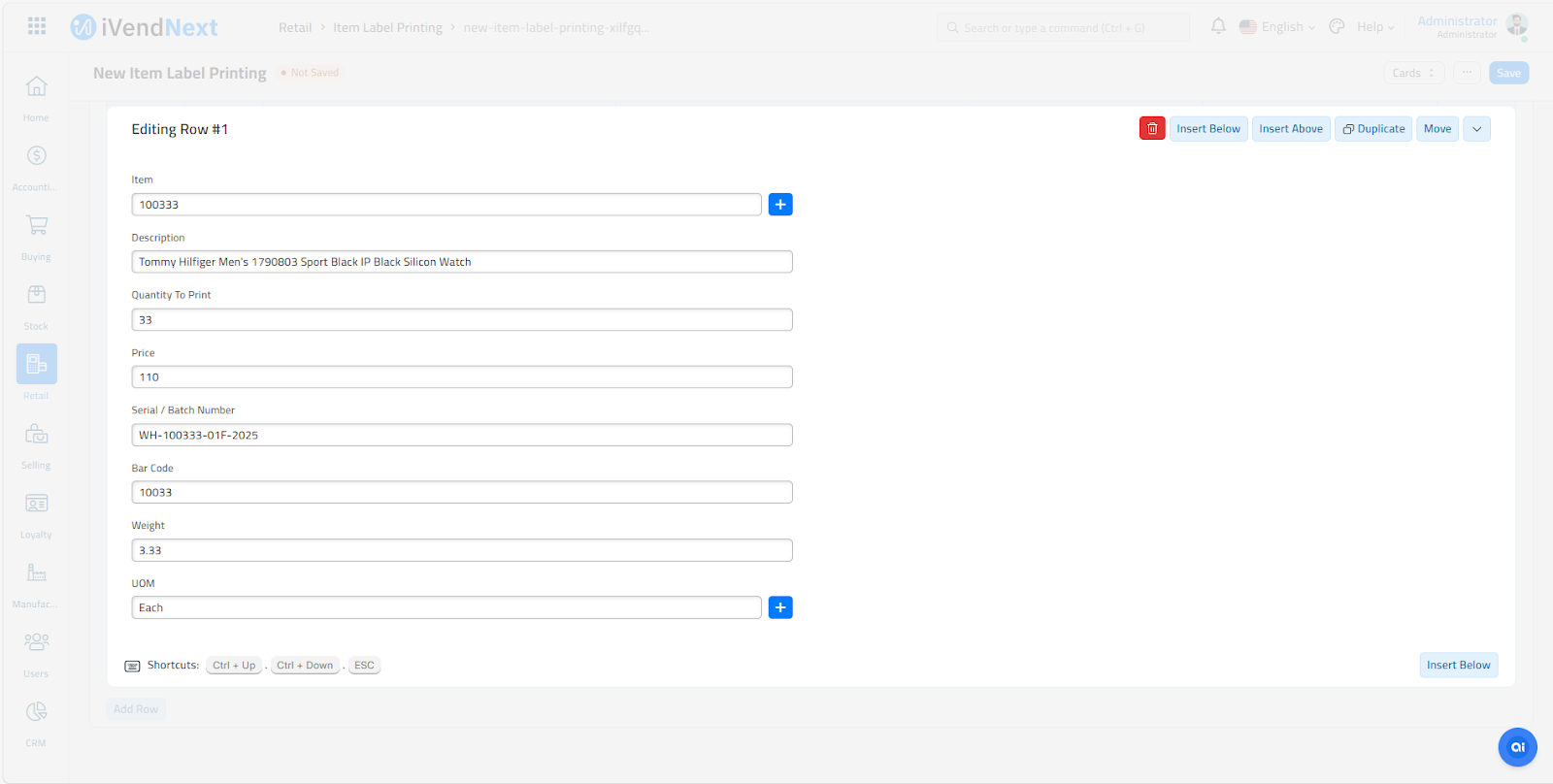Open the Accounting module icon
Viewport: 1553px width, 784px height.
pyautogui.click(x=36, y=156)
